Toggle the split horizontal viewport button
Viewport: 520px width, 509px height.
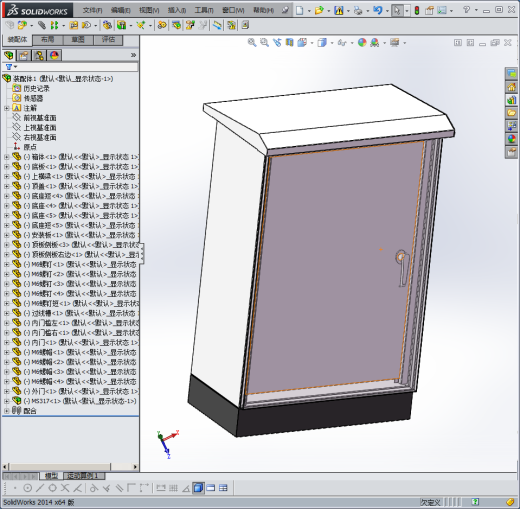[x=211, y=488]
